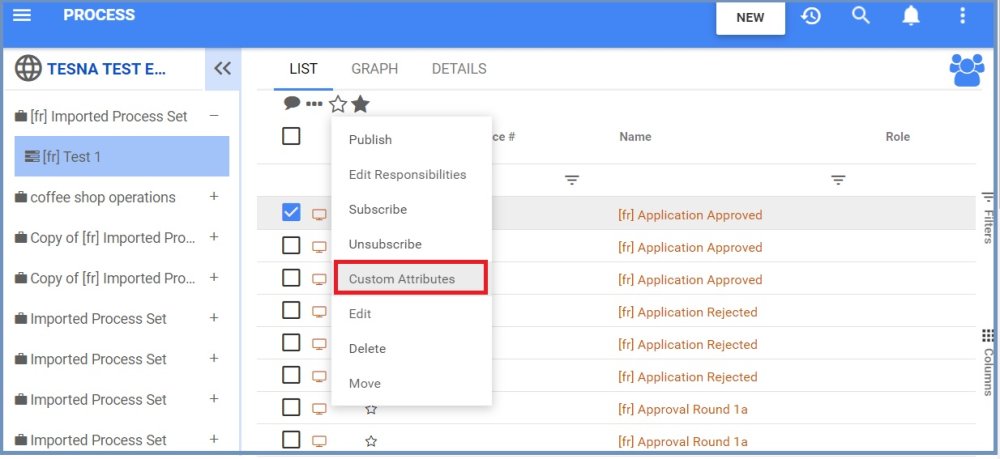Uncheck the selected first row checkbox

pyautogui.click(x=291, y=212)
